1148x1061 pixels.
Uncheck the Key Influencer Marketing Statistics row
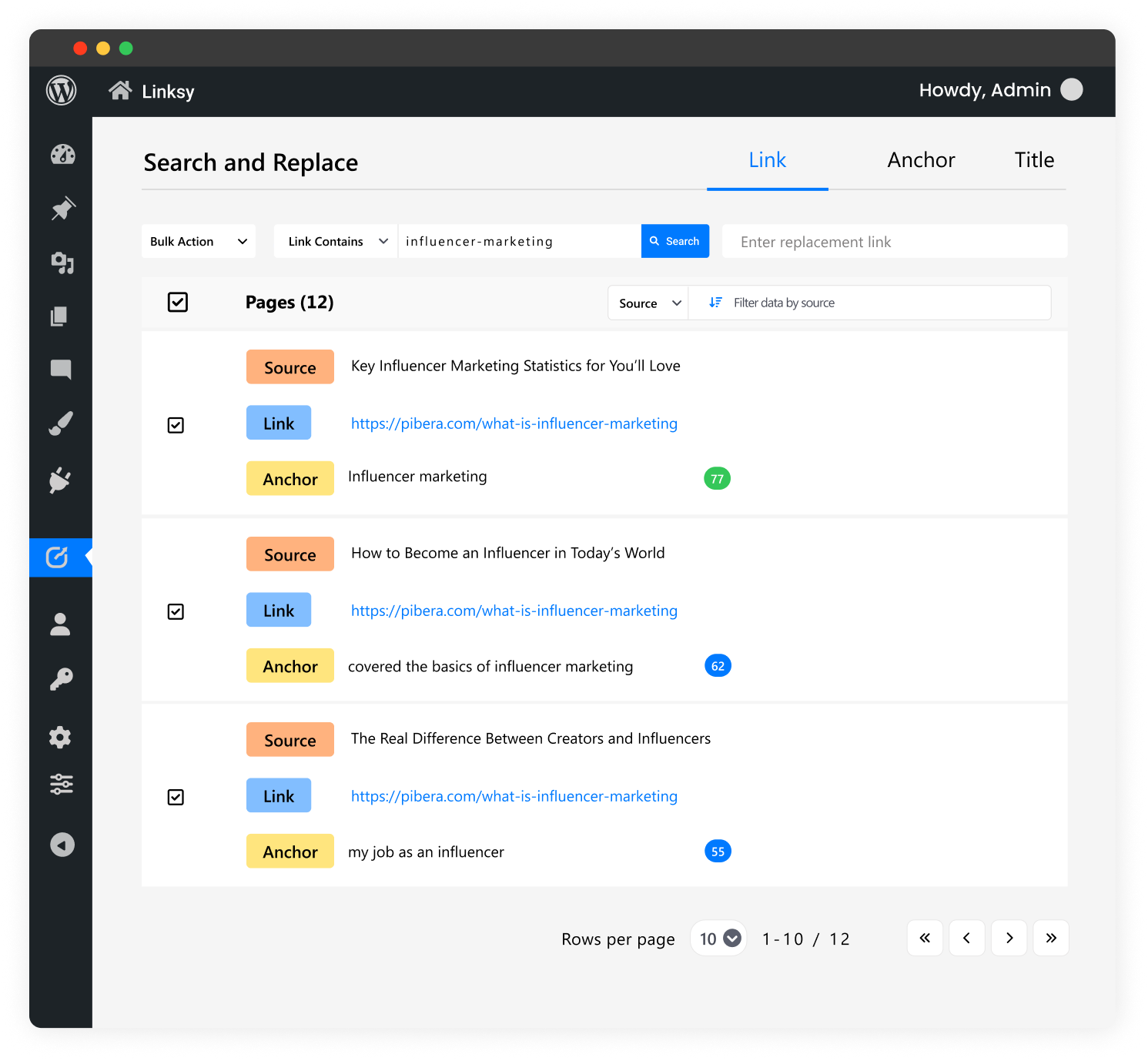tap(176, 424)
